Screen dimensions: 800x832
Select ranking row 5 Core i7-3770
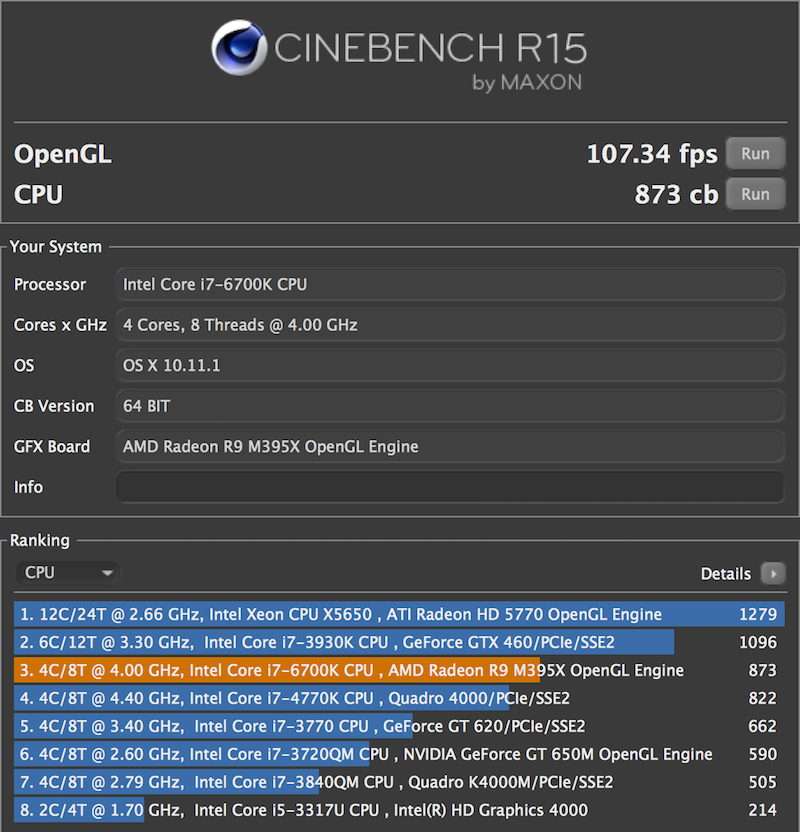point(399,726)
